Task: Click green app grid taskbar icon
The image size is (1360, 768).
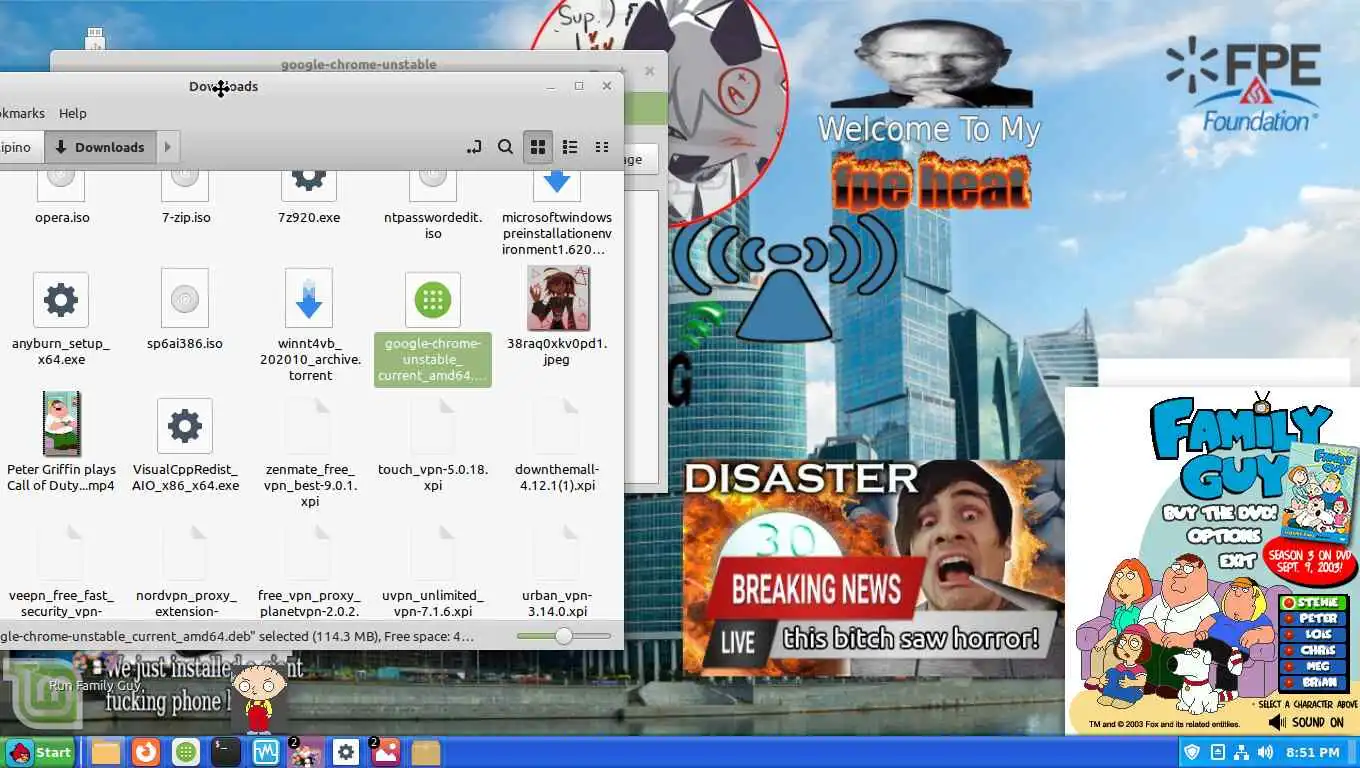Action: pos(186,752)
